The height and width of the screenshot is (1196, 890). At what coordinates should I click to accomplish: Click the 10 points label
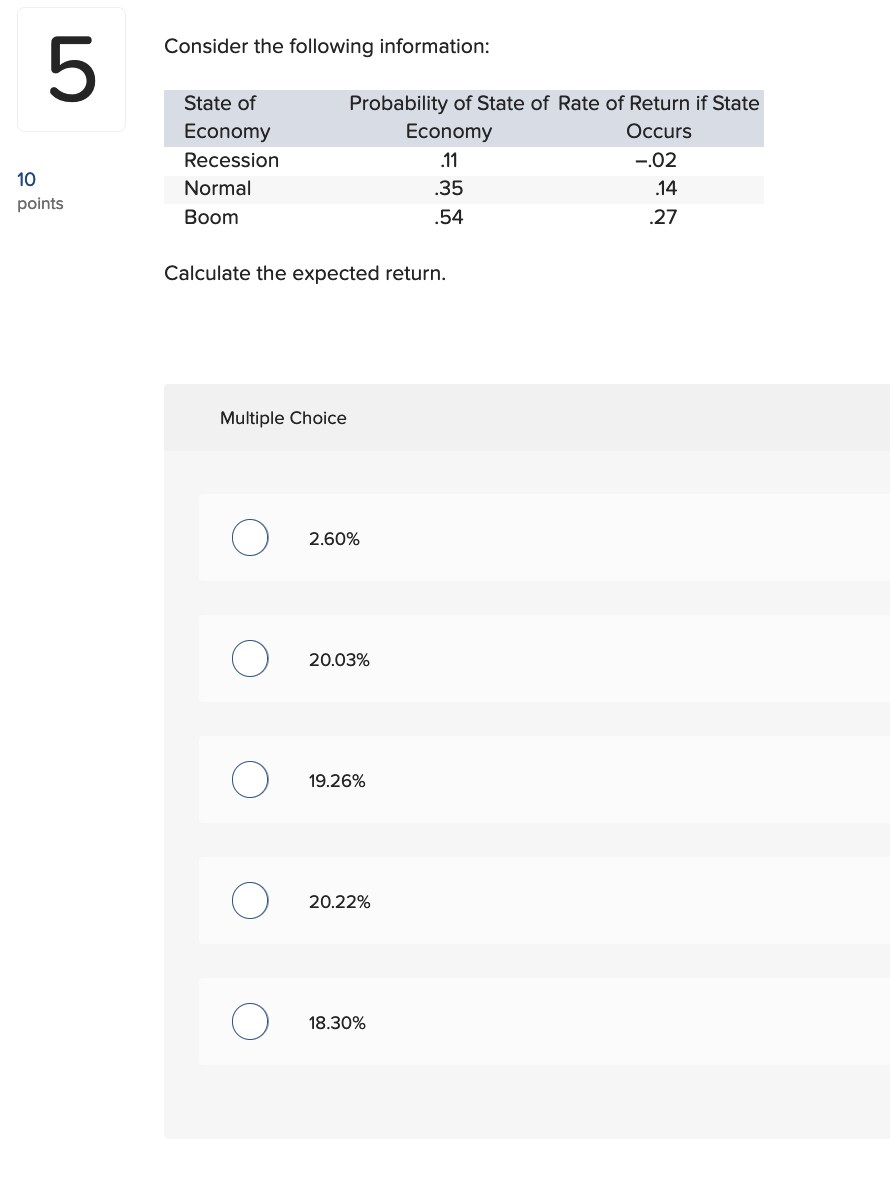(x=40, y=191)
